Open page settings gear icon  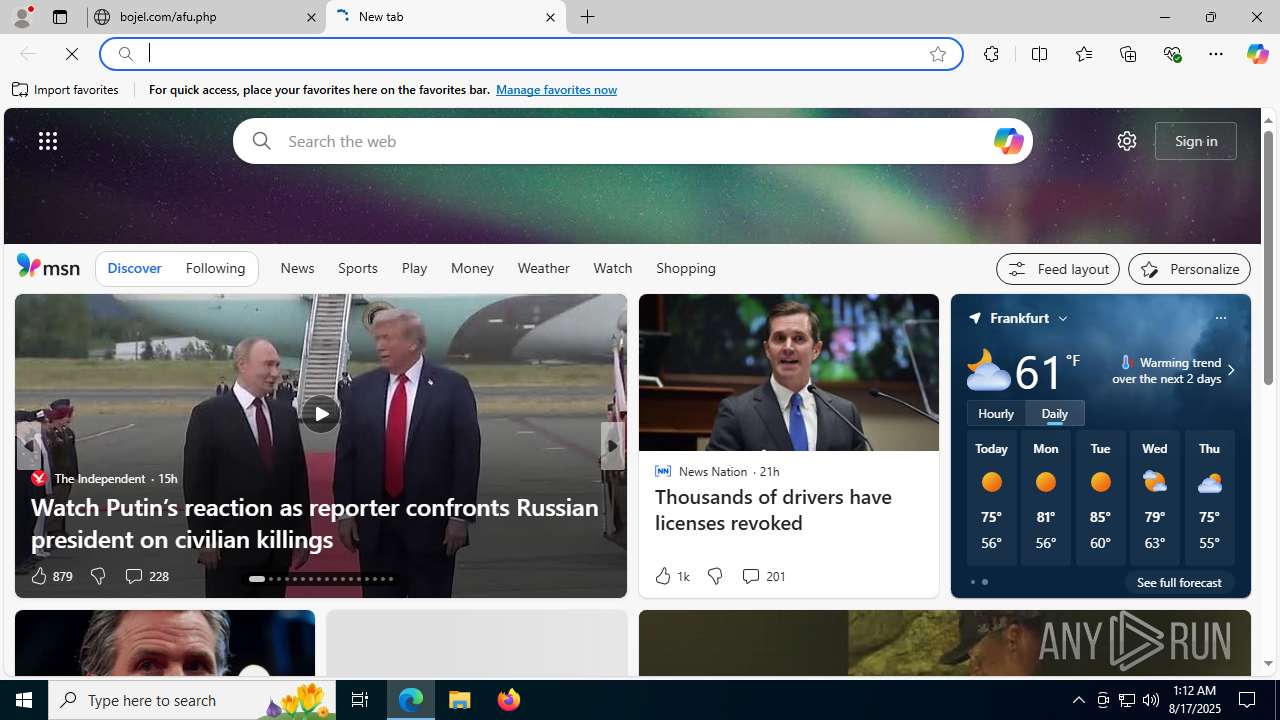pyautogui.click(x=1127, y=141)
